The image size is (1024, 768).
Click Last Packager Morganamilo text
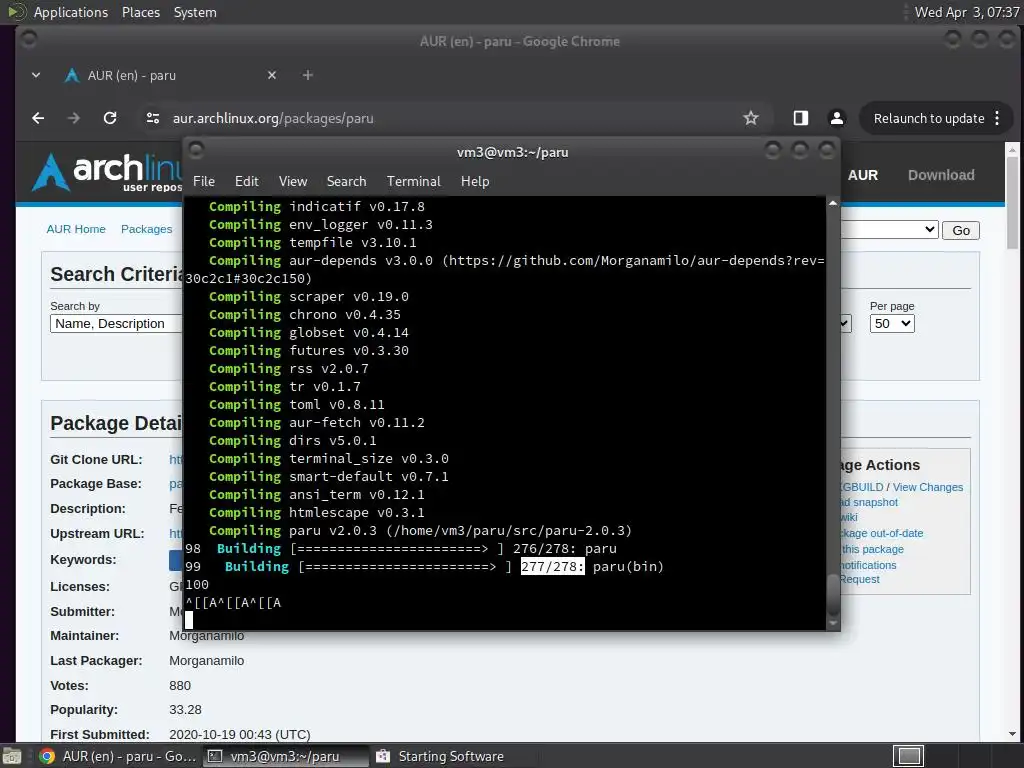click(x=206, y=661)
